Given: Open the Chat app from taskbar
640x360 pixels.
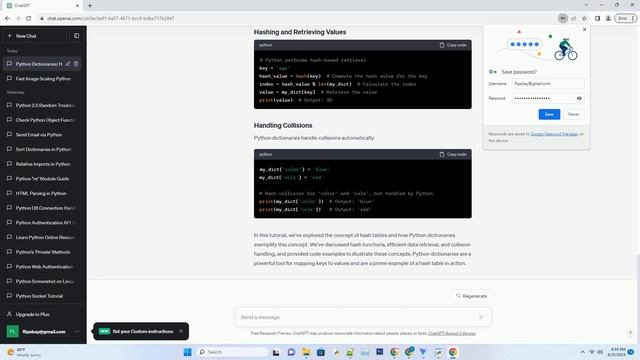Looking at the screenshot, I should [x=291, y=352].
